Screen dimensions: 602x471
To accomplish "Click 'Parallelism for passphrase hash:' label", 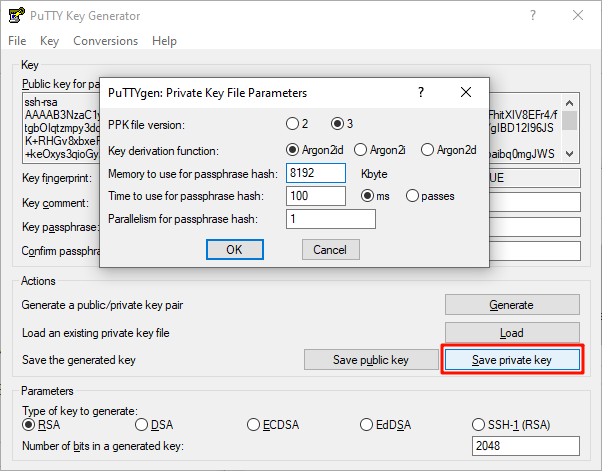I will point(183,219).
